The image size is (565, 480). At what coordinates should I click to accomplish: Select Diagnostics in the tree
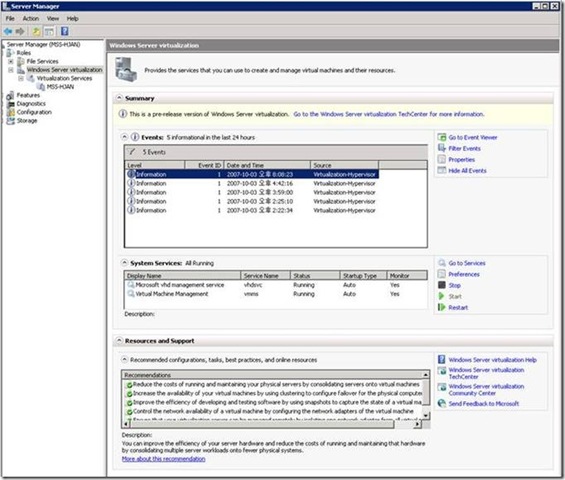tap(31, 104)
